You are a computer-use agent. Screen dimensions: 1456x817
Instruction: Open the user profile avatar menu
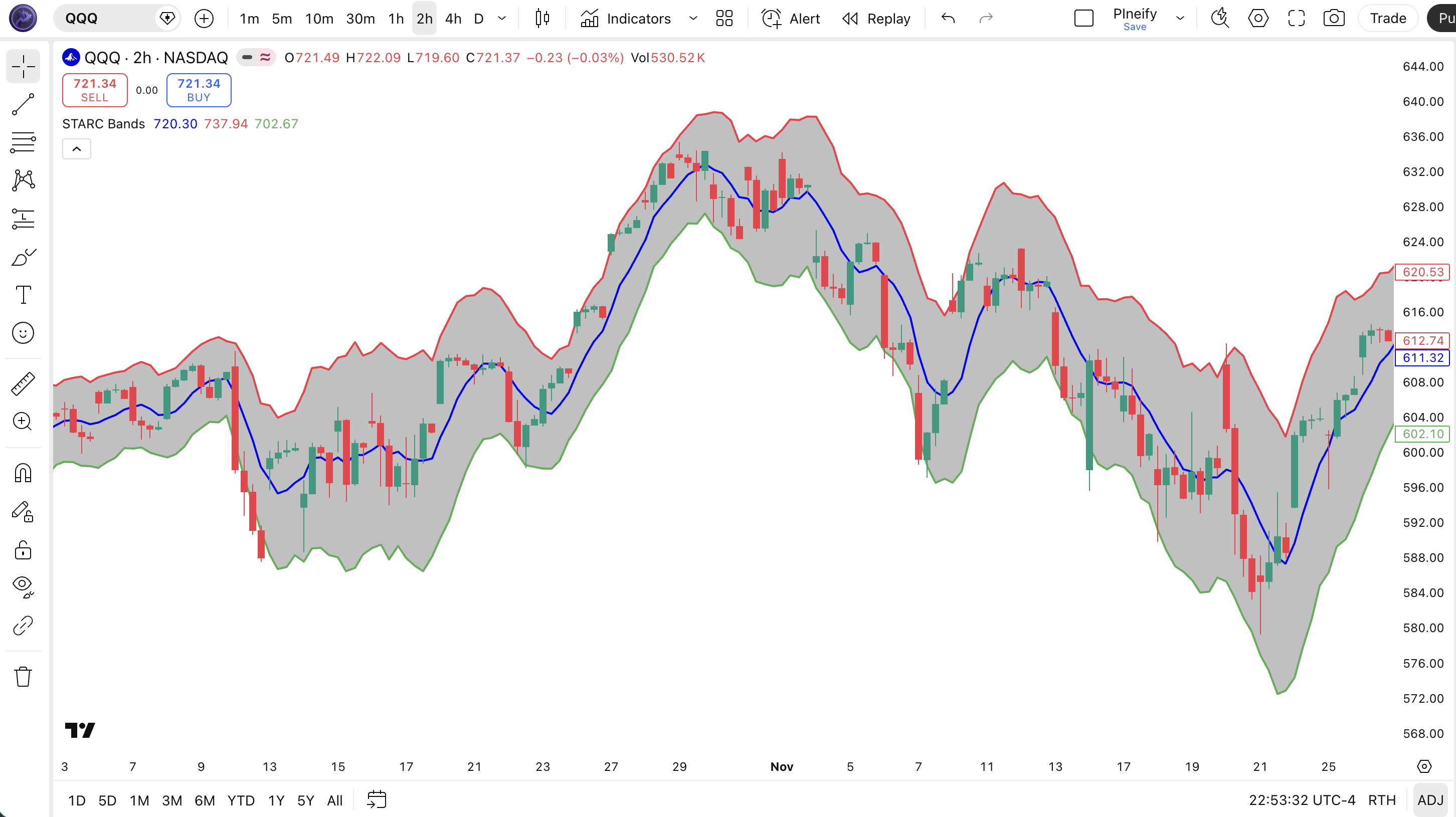[x=23, y=18]
